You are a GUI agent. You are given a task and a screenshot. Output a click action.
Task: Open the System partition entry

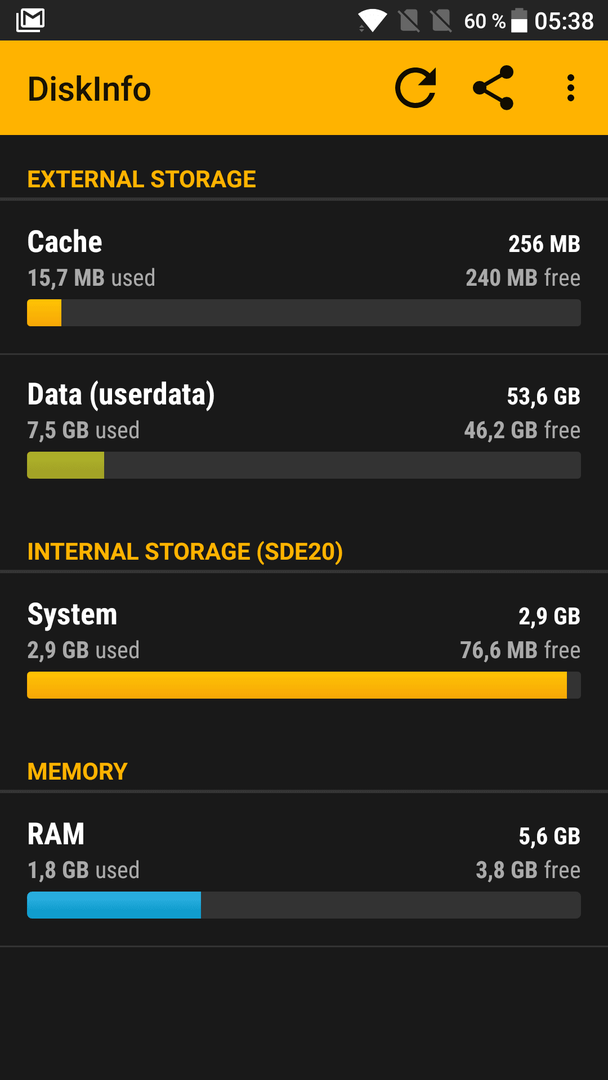click(304, 650)
